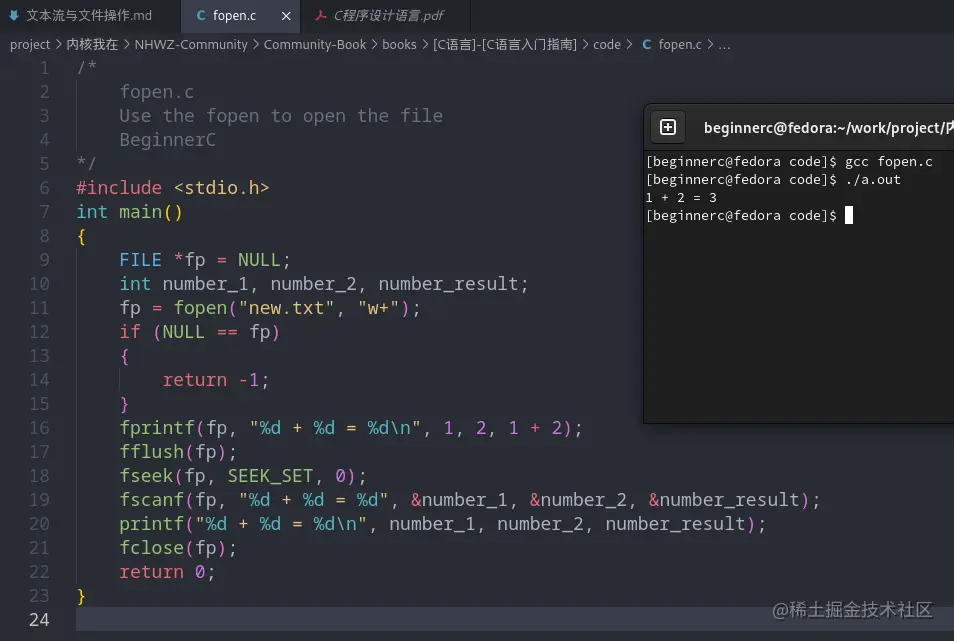Click &number_result in the fscanf line

[723, 500]
